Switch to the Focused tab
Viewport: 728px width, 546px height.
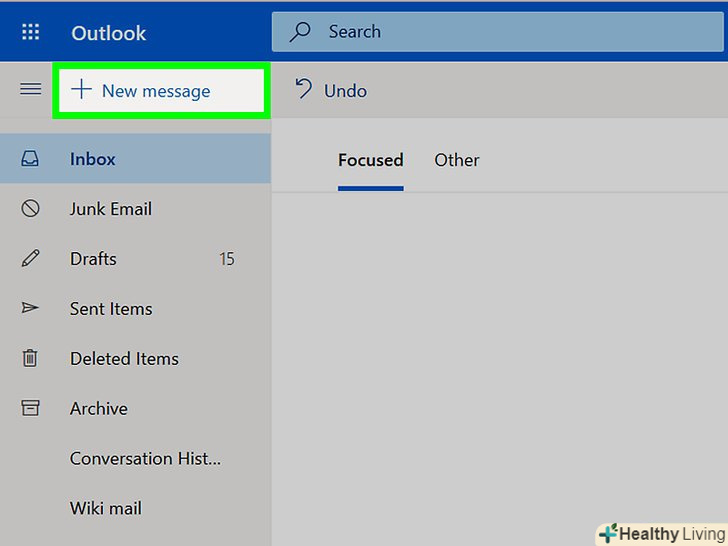pos(370,160)
